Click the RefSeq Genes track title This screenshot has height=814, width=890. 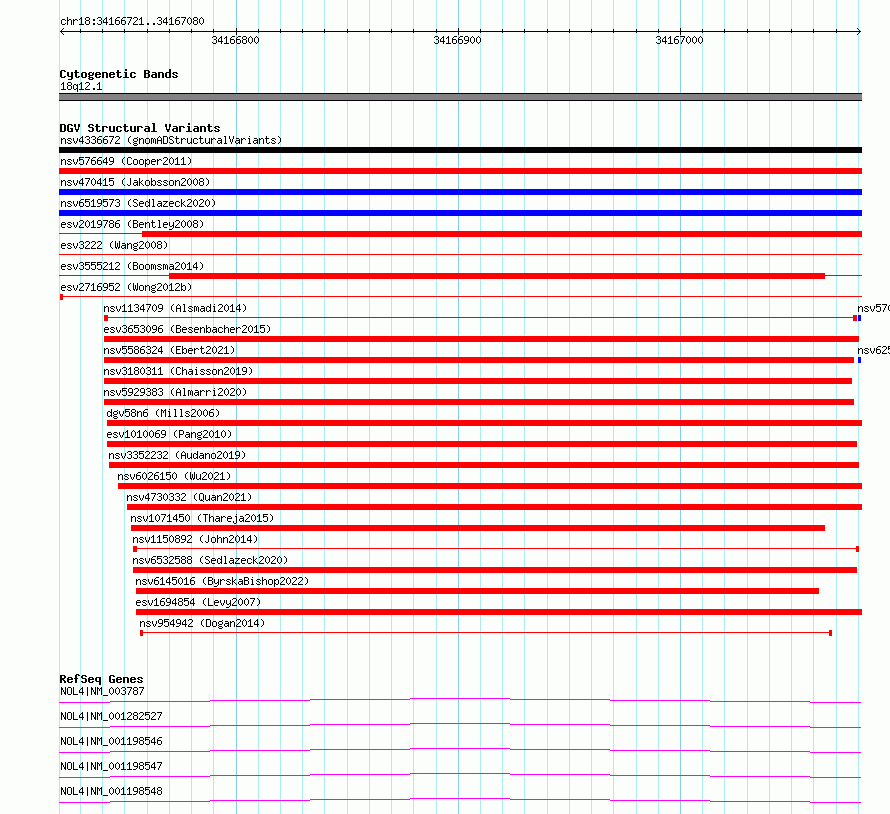101,679
